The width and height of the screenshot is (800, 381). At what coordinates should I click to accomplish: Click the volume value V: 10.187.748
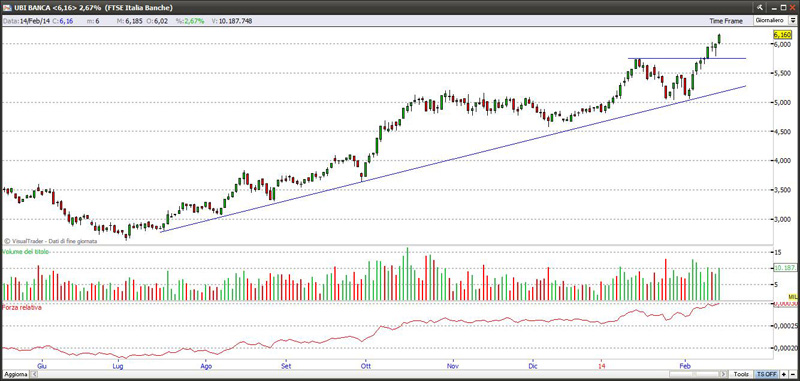(x=231, y=21)
